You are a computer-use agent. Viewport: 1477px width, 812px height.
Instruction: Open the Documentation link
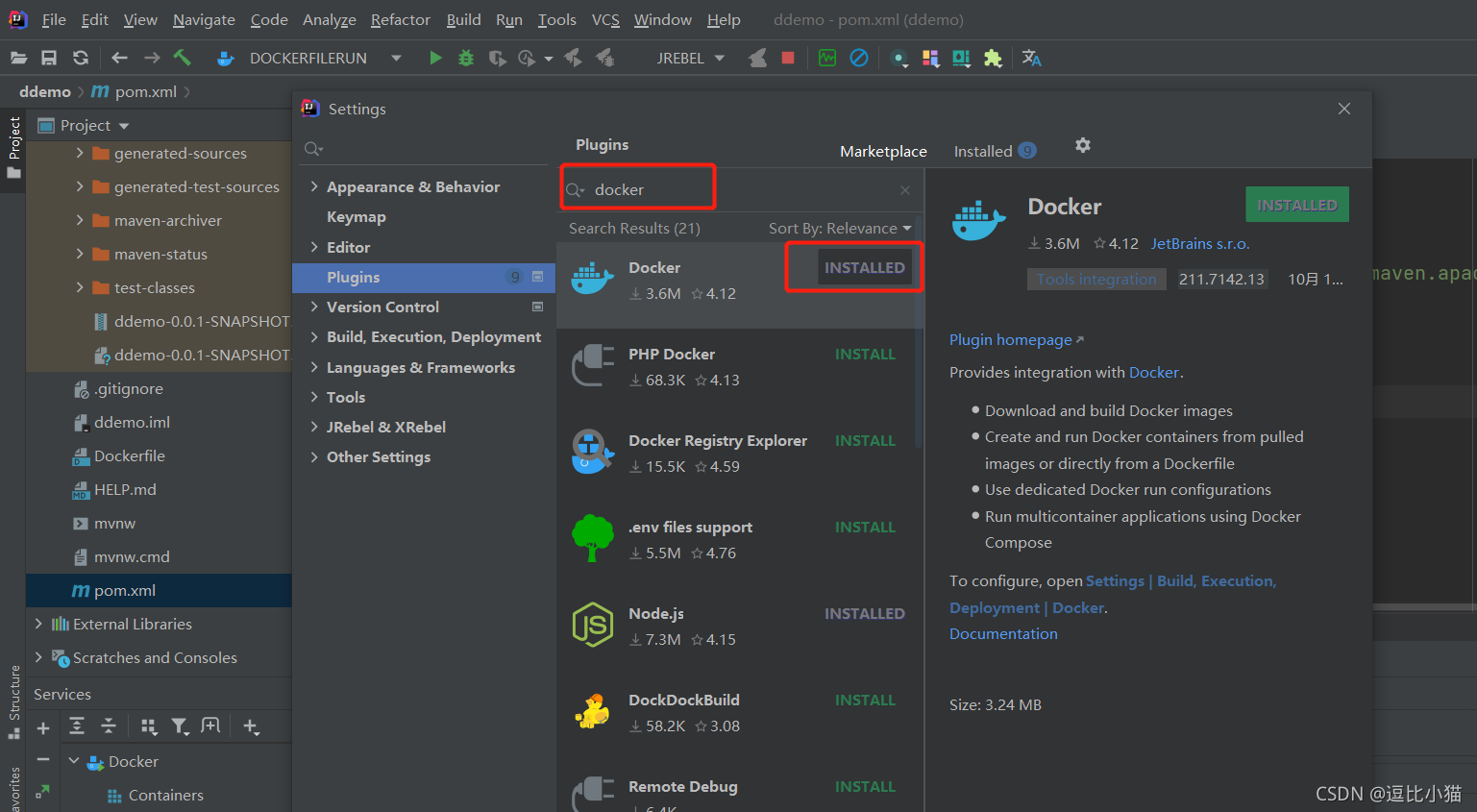(1003, 634)
